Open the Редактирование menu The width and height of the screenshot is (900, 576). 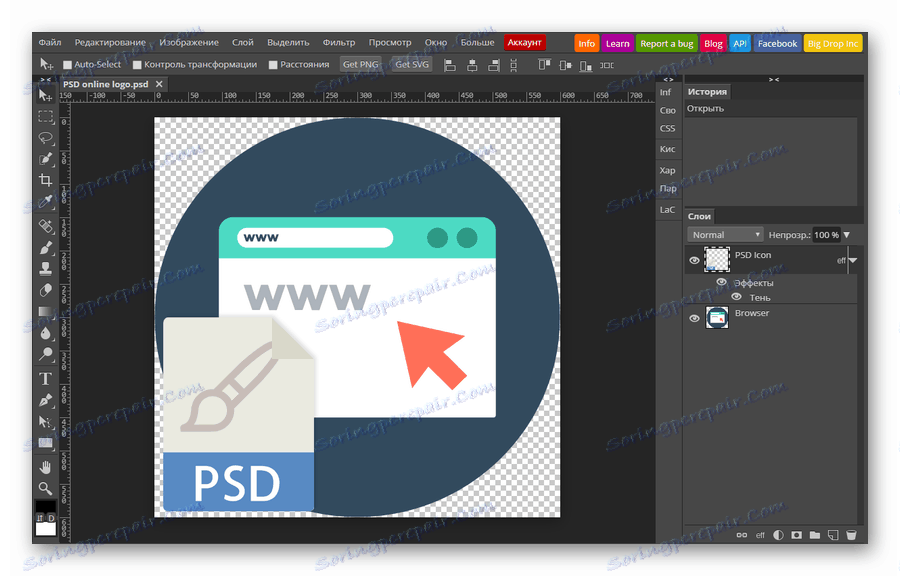(110, 42)
